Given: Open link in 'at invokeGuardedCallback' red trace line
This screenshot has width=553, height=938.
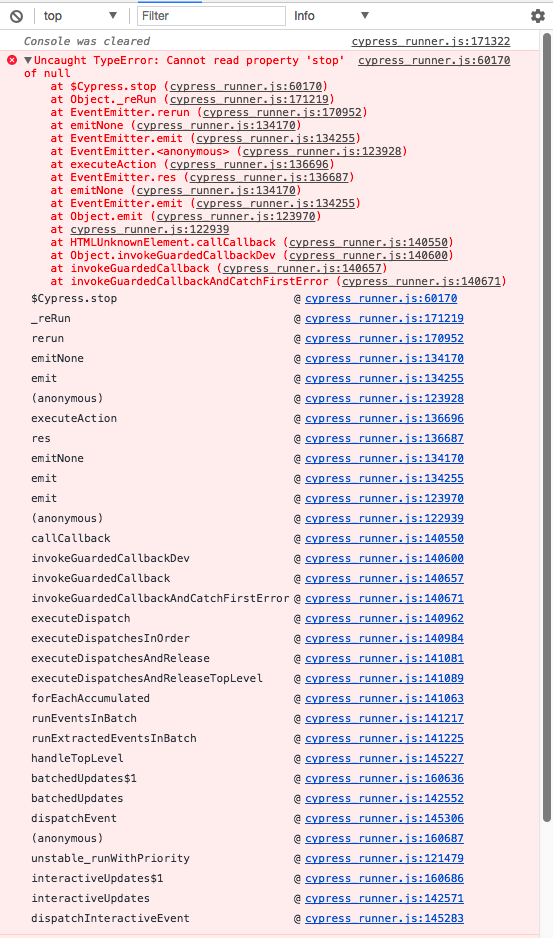Looking at the screenshot, I should click(302, 269).
